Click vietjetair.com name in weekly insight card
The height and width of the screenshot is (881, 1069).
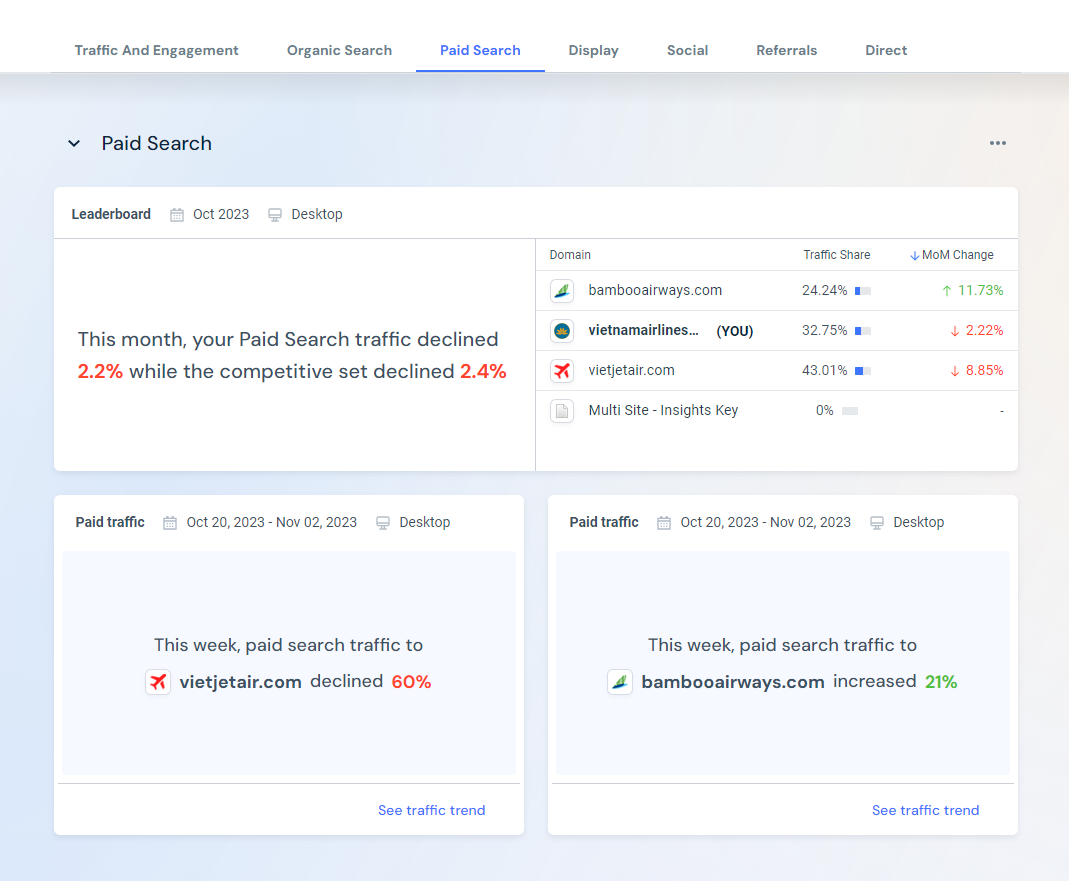click(240, 682)
